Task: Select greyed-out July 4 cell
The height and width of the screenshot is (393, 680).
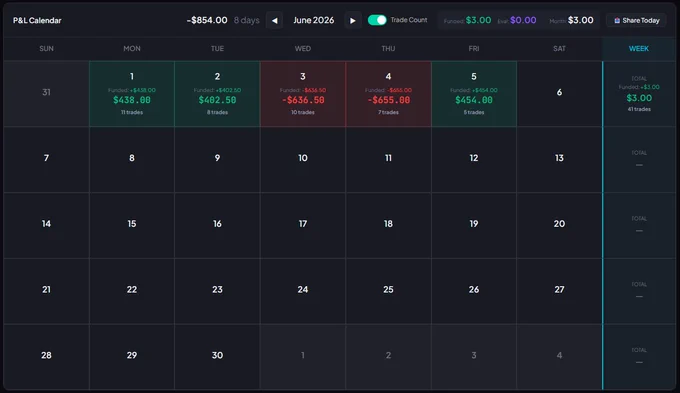Action: pos(559,357)
